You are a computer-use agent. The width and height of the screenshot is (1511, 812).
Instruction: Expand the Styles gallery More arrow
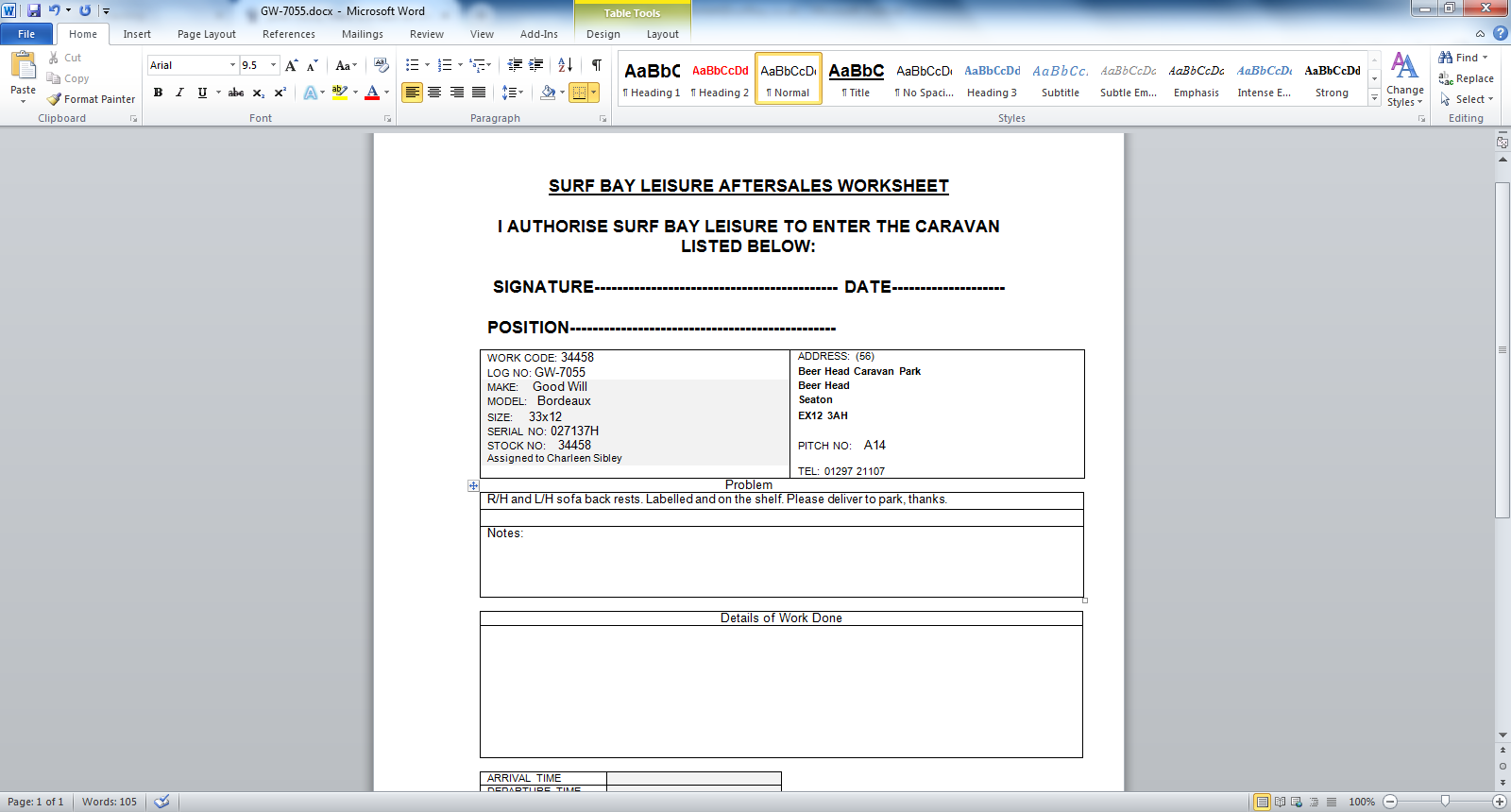(x=1374, y=98)
